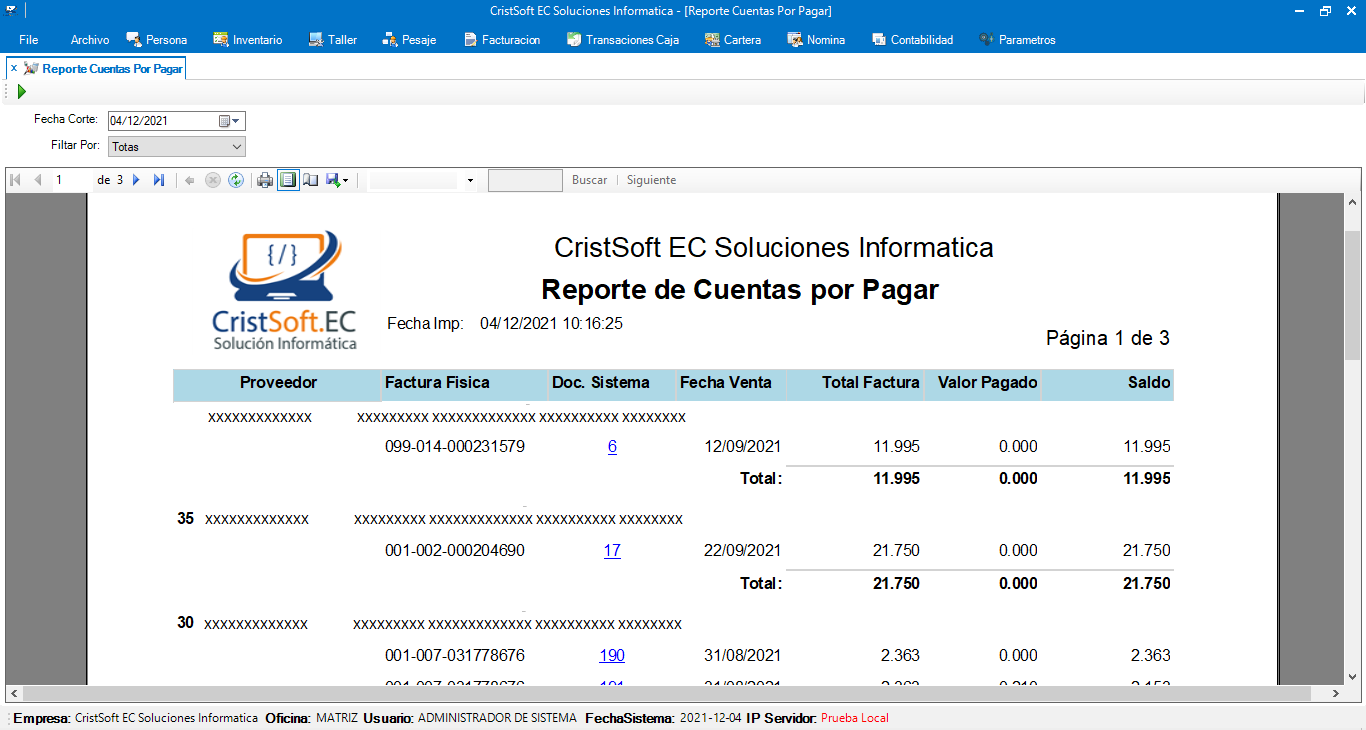1366x730 pixels.
Task: Click Proveedor column header
Action: (278, 383)
